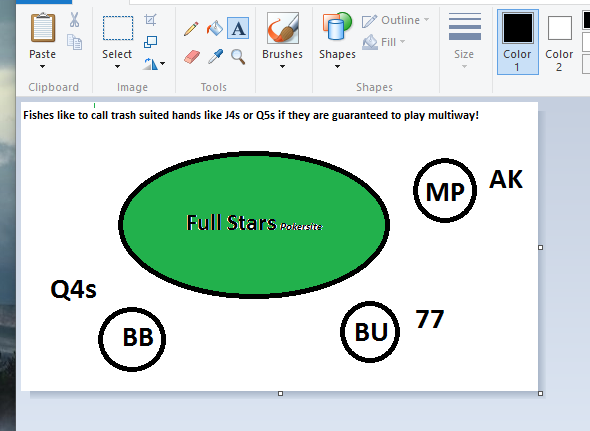
Task: Open the Shapes gallery dropdown
Action: point(338,67)
